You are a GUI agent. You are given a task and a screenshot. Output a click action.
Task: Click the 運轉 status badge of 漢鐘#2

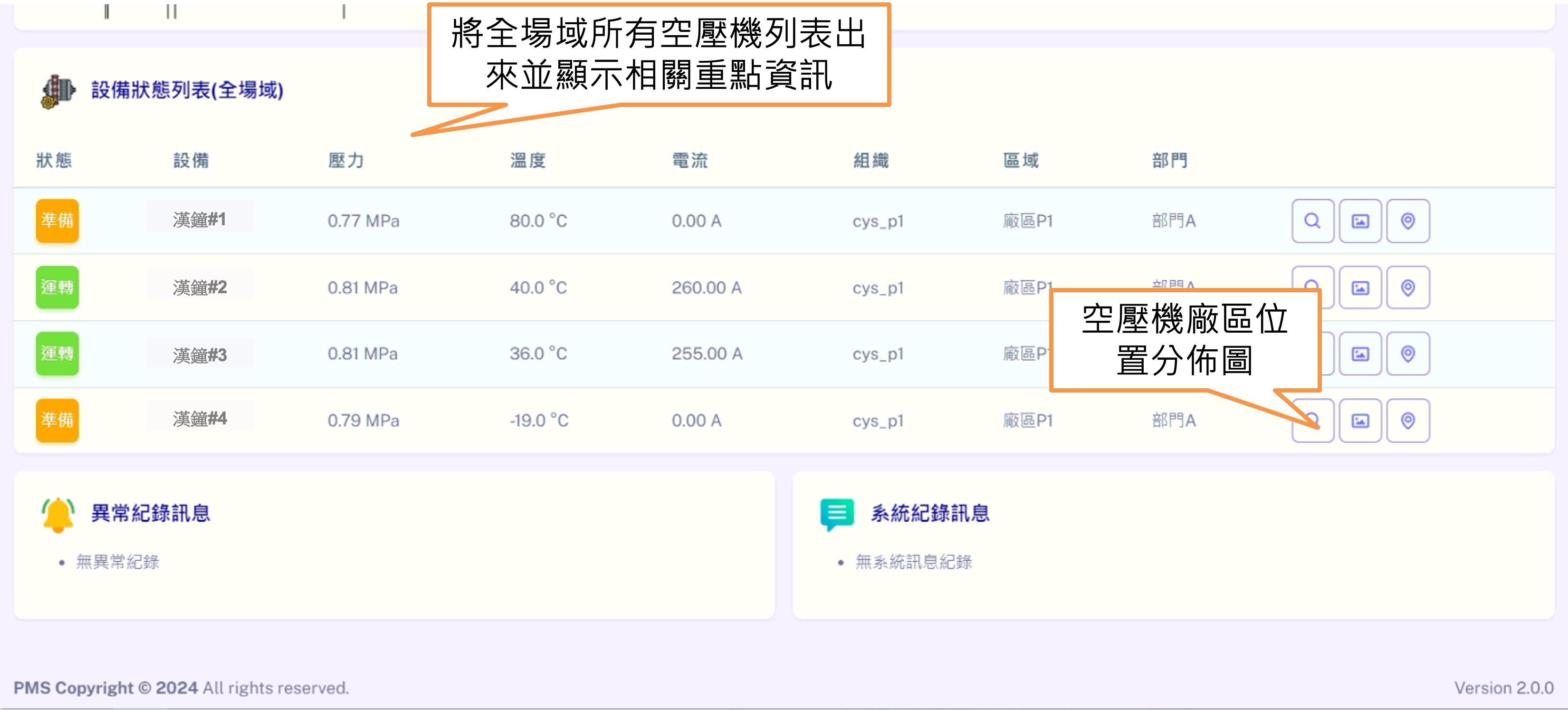coord(57,288)
